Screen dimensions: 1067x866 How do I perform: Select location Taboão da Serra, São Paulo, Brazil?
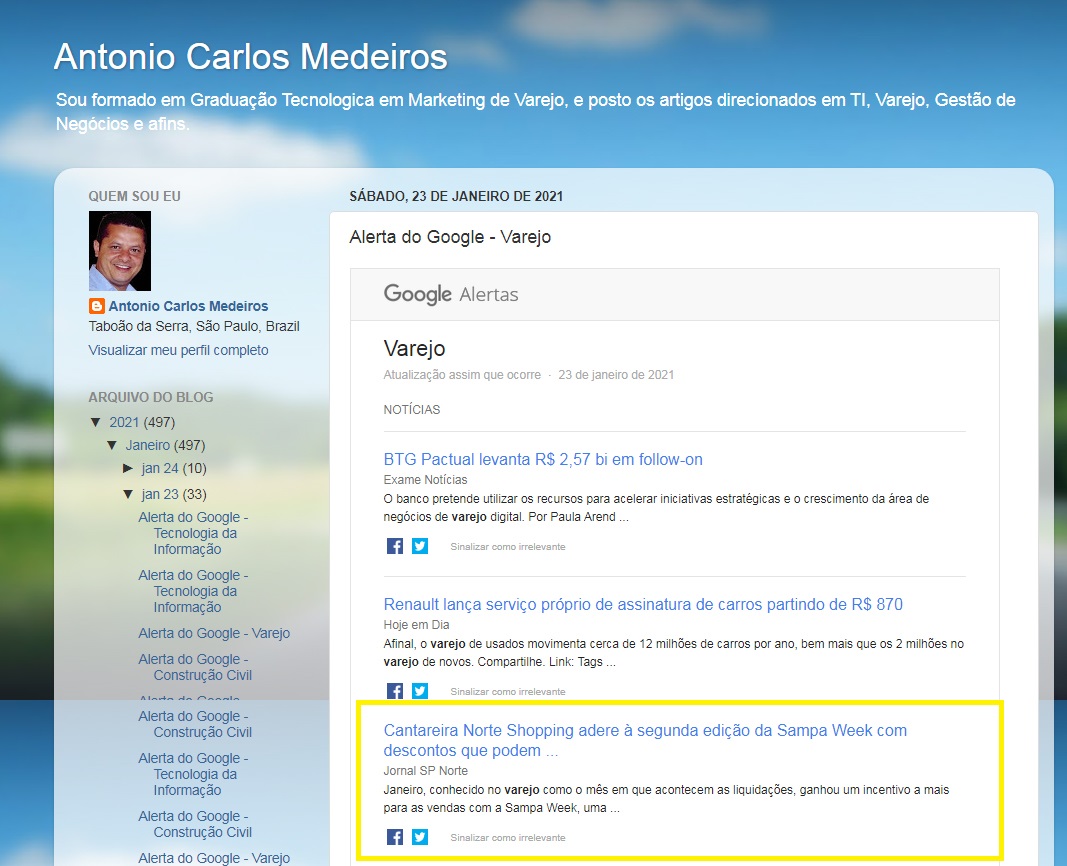click(194, 327)
